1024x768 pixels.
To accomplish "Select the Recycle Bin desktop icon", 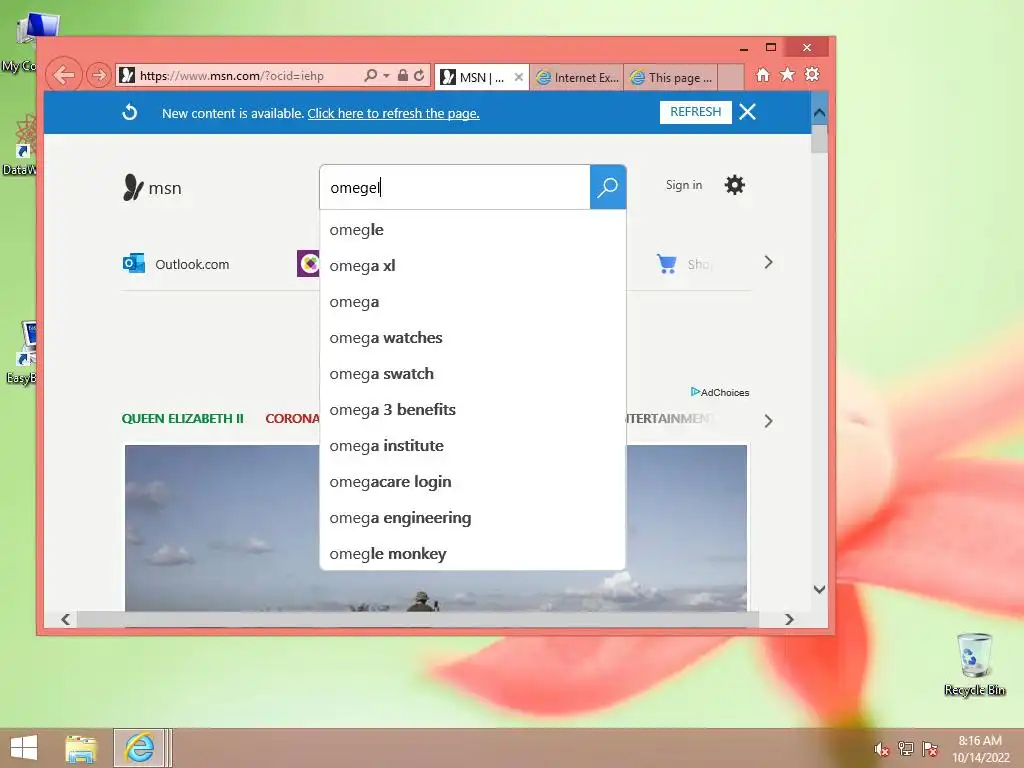I will point(974,664).
